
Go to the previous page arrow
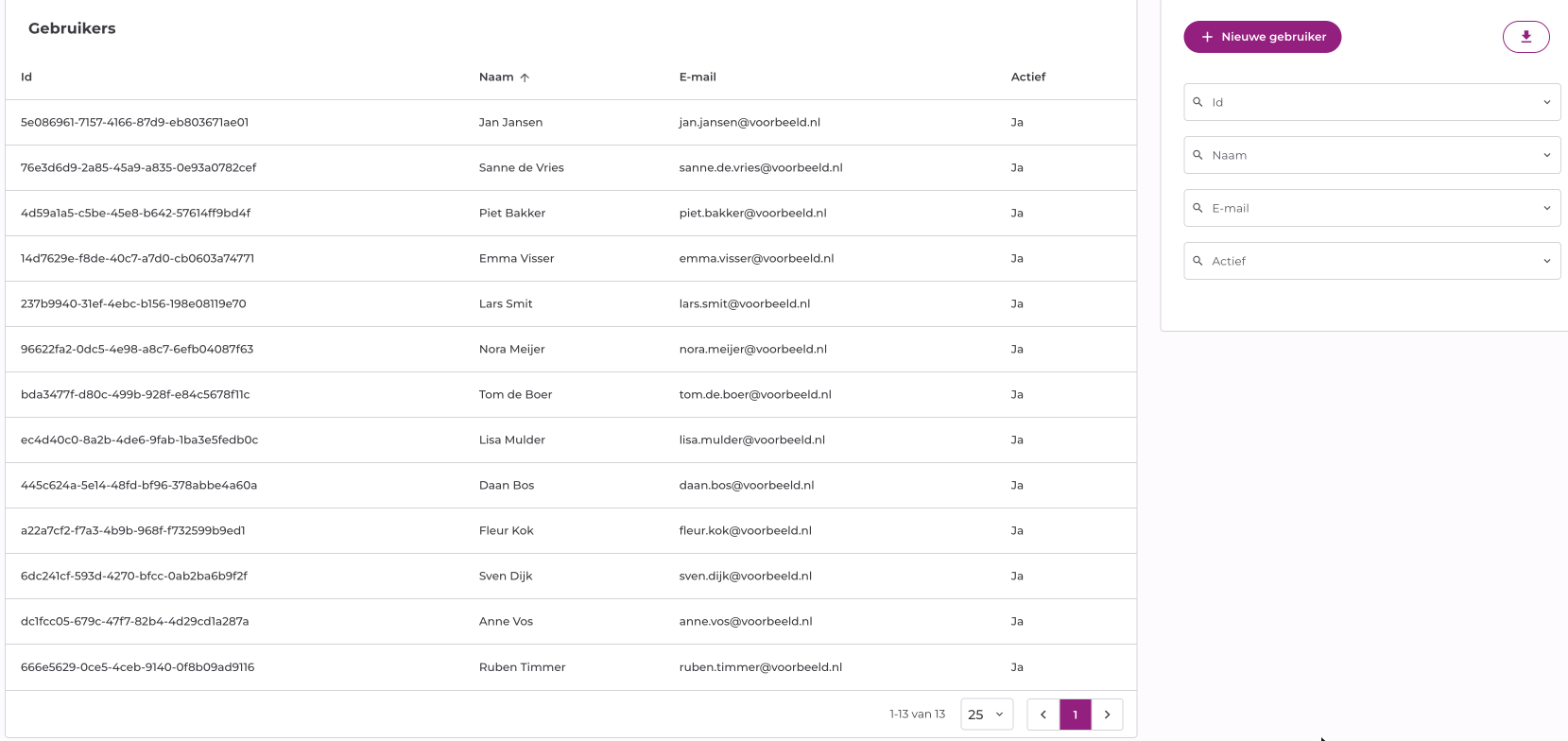pos(1043,714)
